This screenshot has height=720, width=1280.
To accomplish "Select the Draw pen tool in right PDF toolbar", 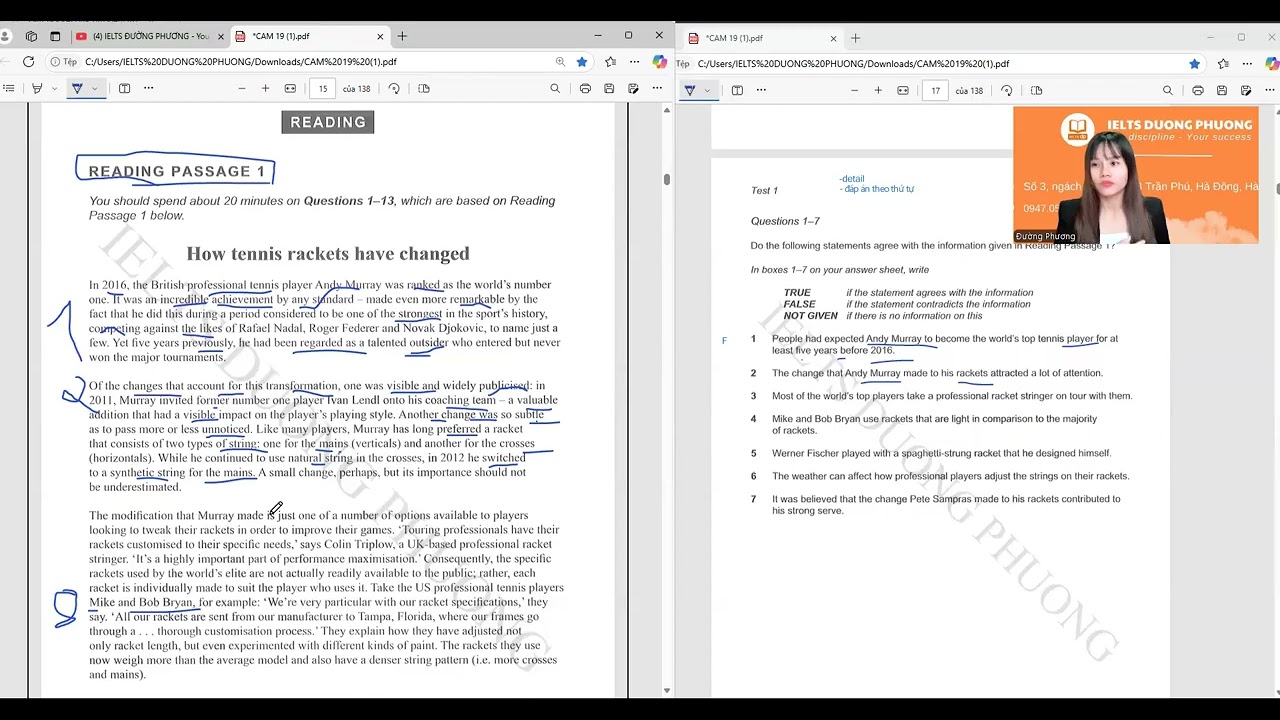I will coord(689,90).
